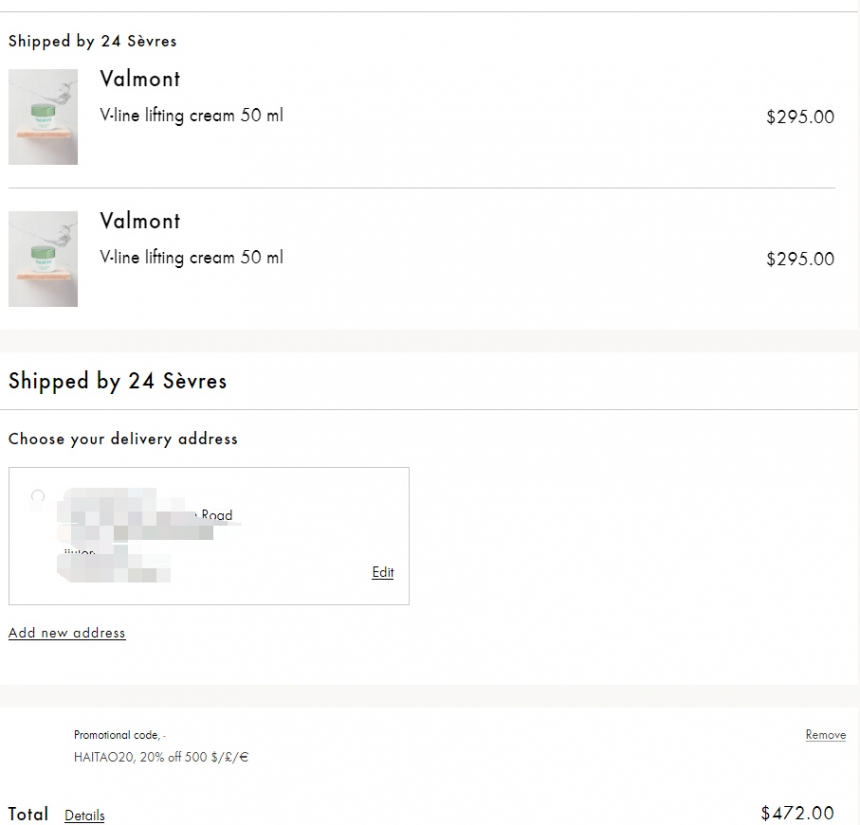The image size is (860, 825).
Task: Click the large Shipped by 24 Sèvres heading
Action: pos(117,381)
